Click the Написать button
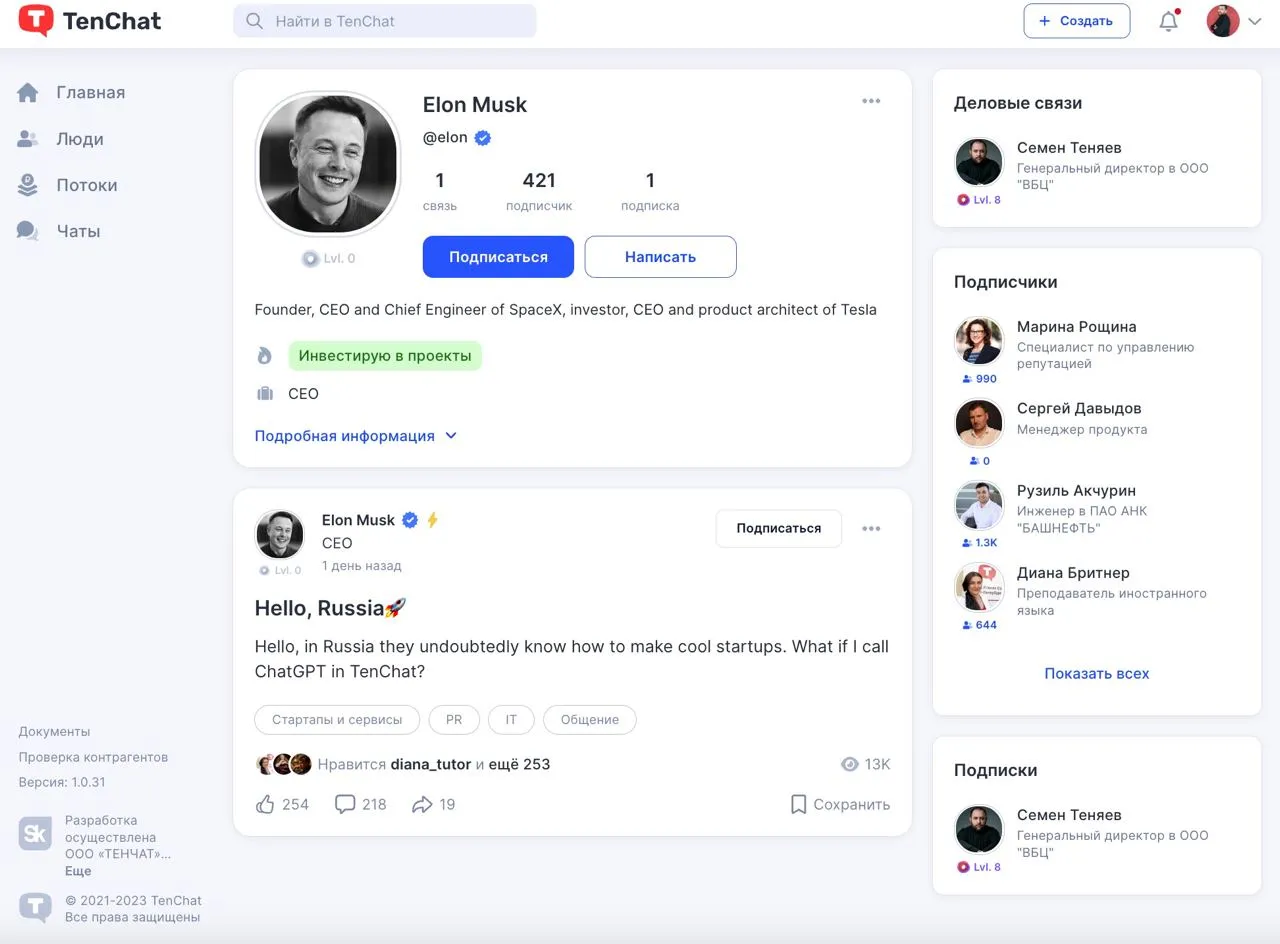 pyautogui.click(x=660, y=257)
